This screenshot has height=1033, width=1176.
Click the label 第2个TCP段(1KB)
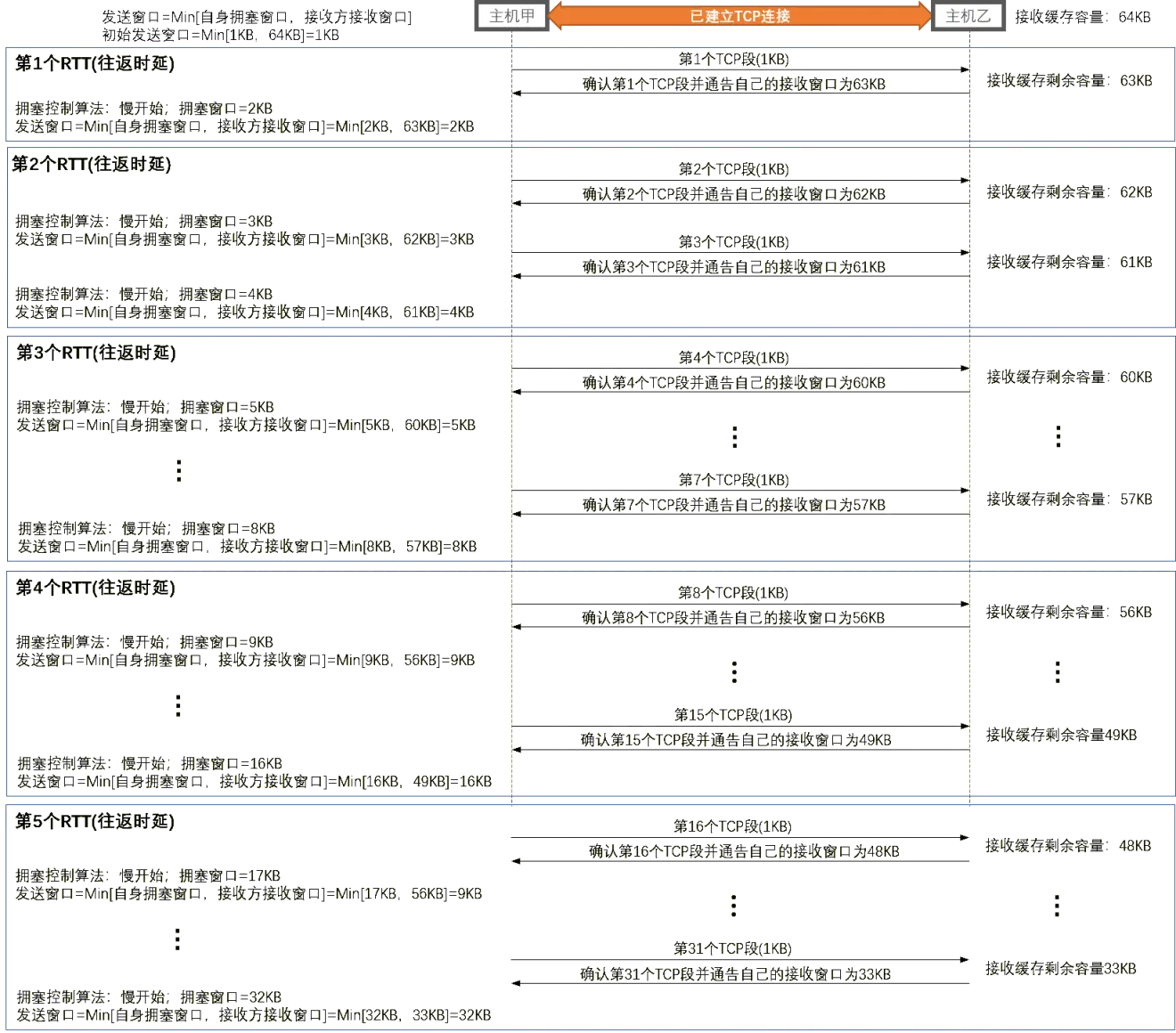[x=734, y=169]
